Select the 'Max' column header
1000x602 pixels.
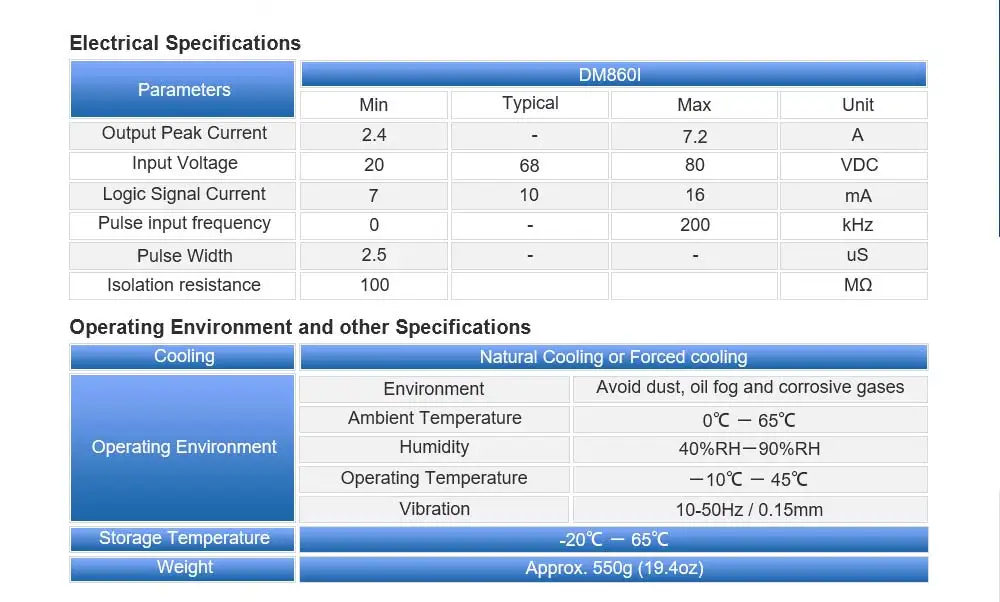click(x=694, y=105)
